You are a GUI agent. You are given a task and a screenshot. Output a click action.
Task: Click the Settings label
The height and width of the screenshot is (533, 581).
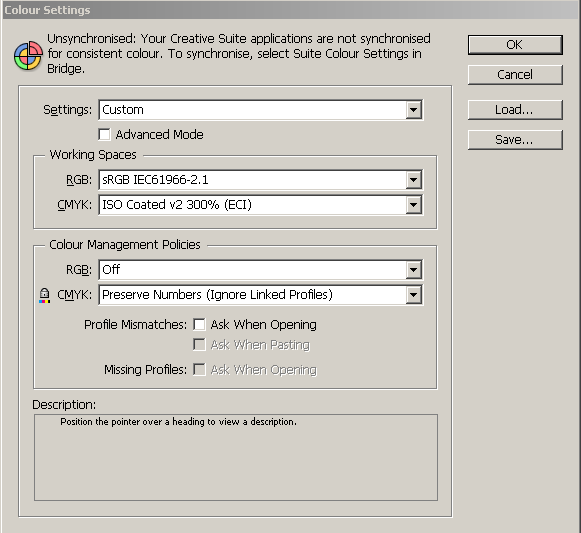click(x=67, y=110)
